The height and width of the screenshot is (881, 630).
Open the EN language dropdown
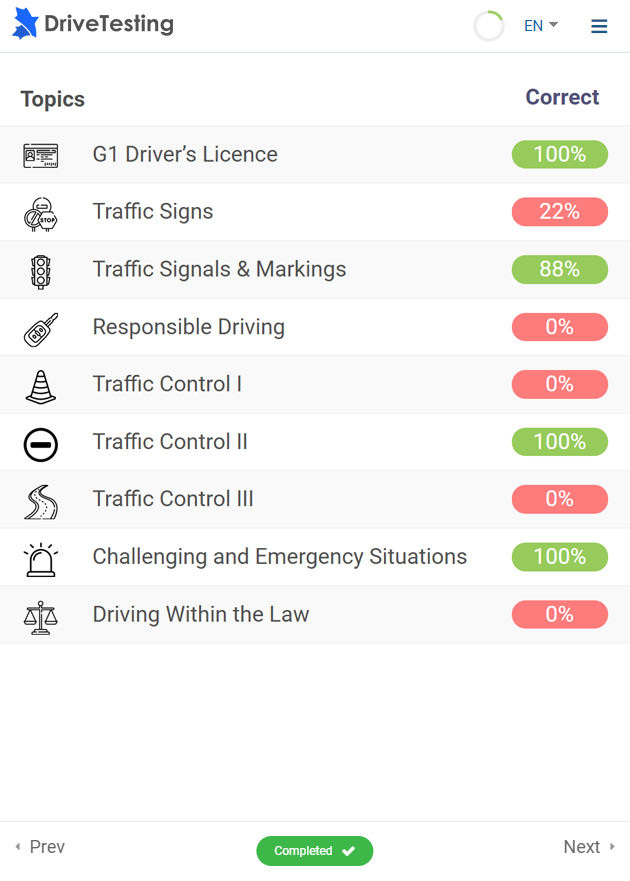pos(540,26)
